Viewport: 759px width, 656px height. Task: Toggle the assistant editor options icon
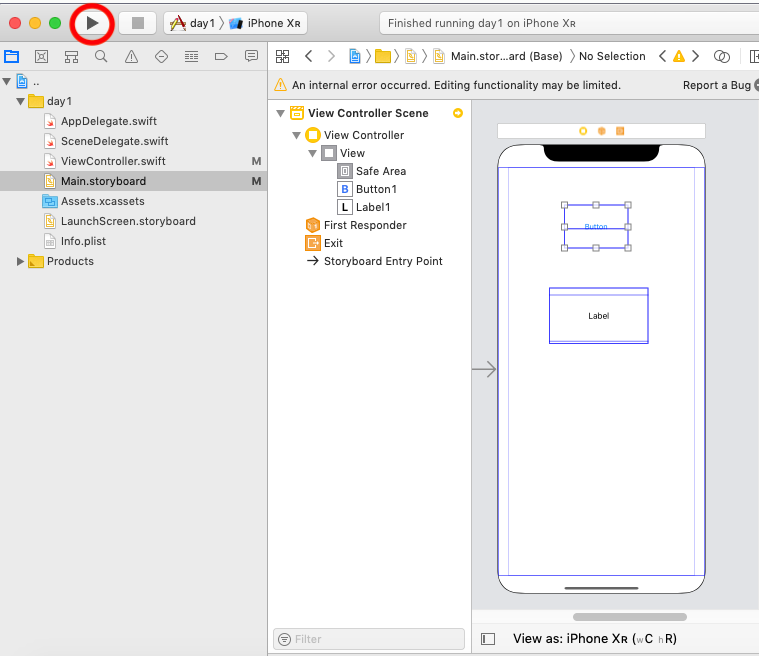pos(721,56)
